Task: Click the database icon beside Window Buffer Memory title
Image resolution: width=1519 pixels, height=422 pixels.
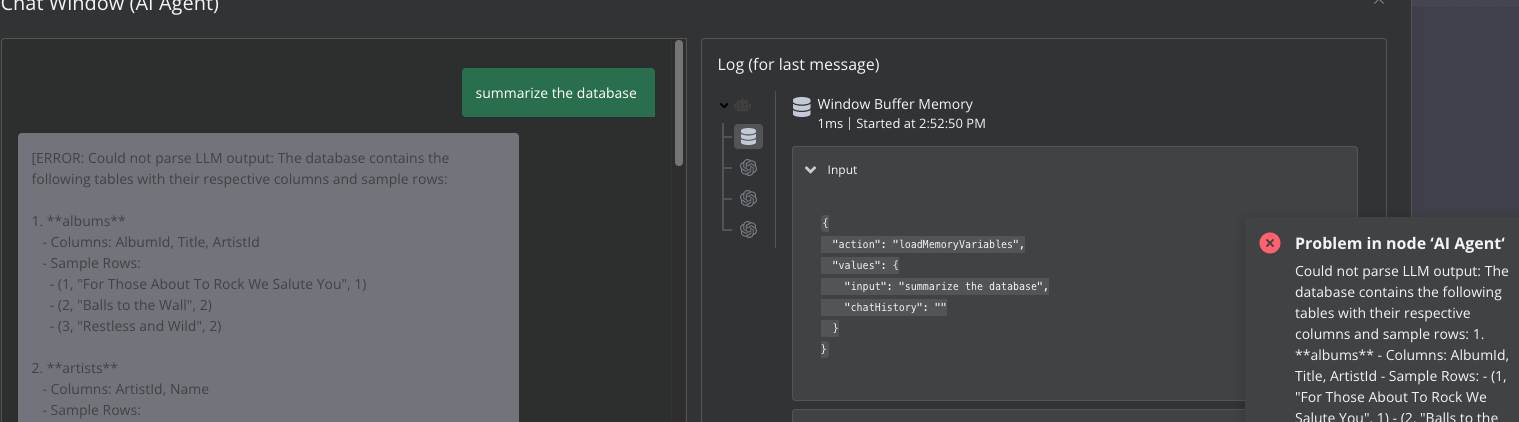Action: pyautogui.click(x=801, y=105)
